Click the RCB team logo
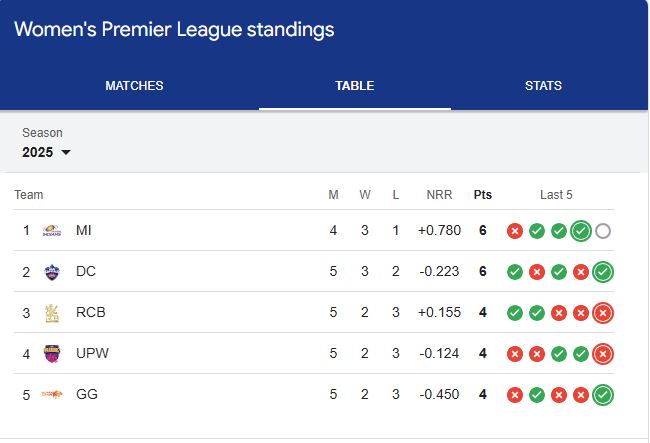Viewport: 650px width, 443px height. point(52,313)
